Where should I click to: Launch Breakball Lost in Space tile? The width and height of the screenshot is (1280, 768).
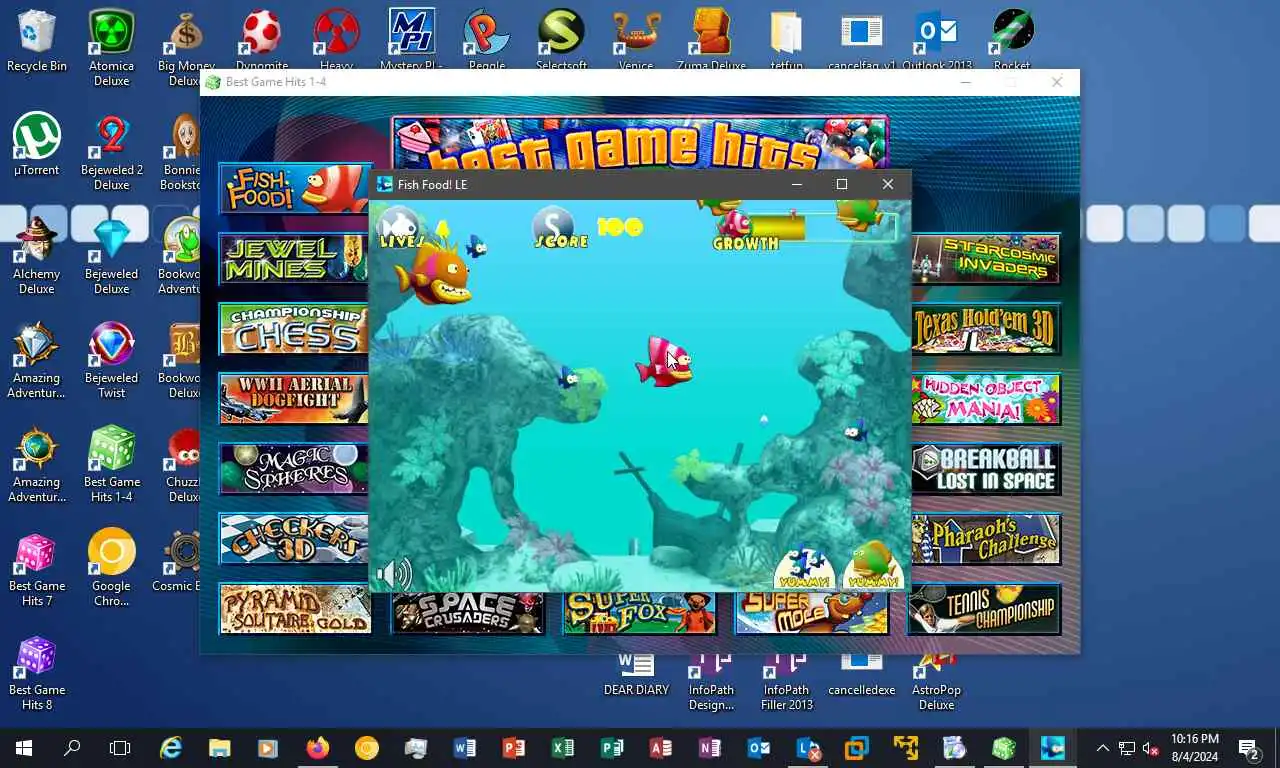pos(986,468)
